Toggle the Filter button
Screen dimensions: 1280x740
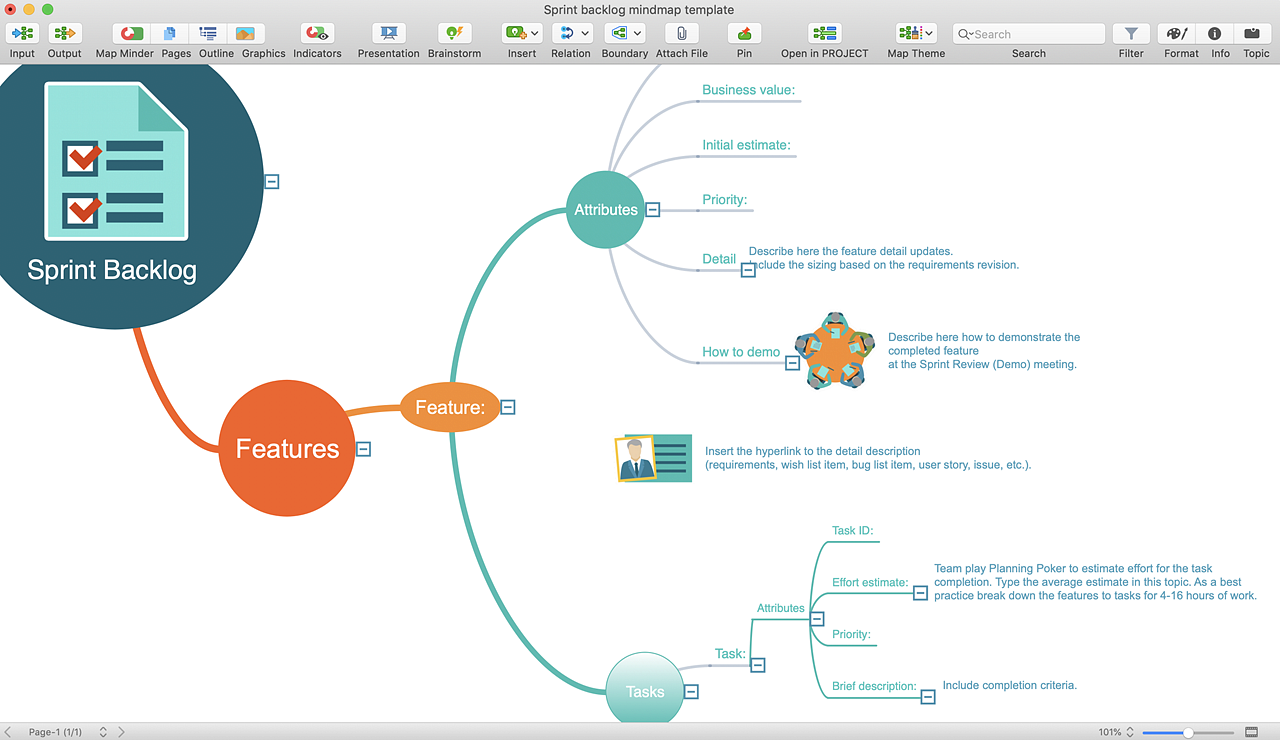pyautogui.click(x=1131, y=34)
